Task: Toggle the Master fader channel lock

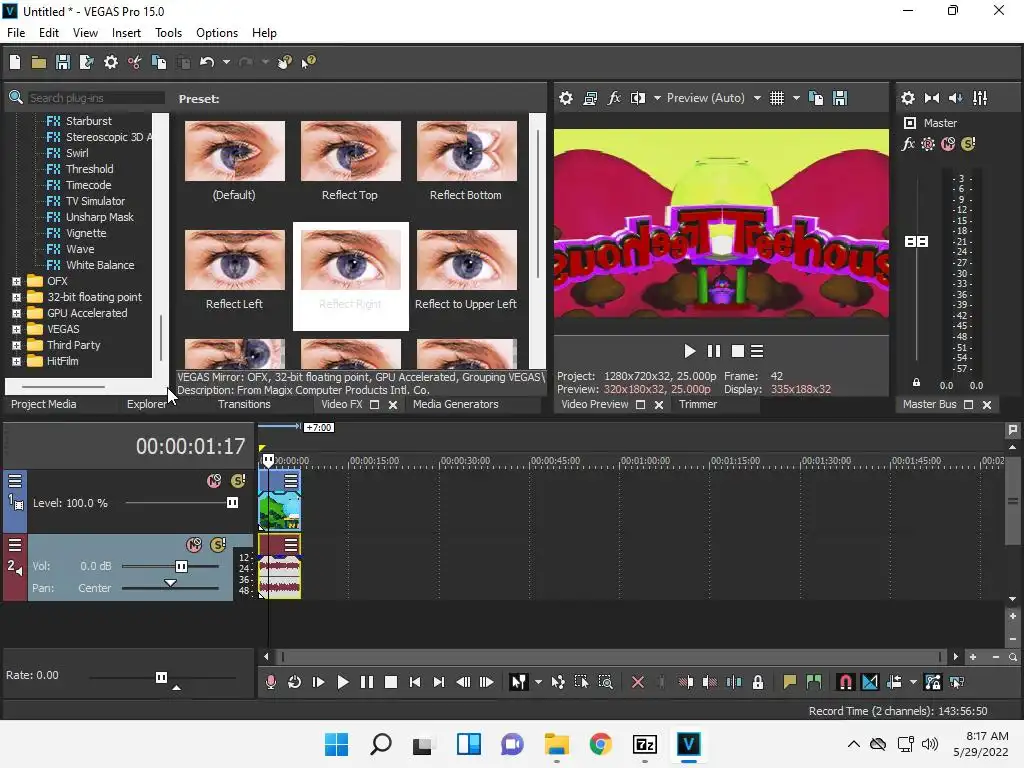Action: pyautogui.click(x=916, y=383)
